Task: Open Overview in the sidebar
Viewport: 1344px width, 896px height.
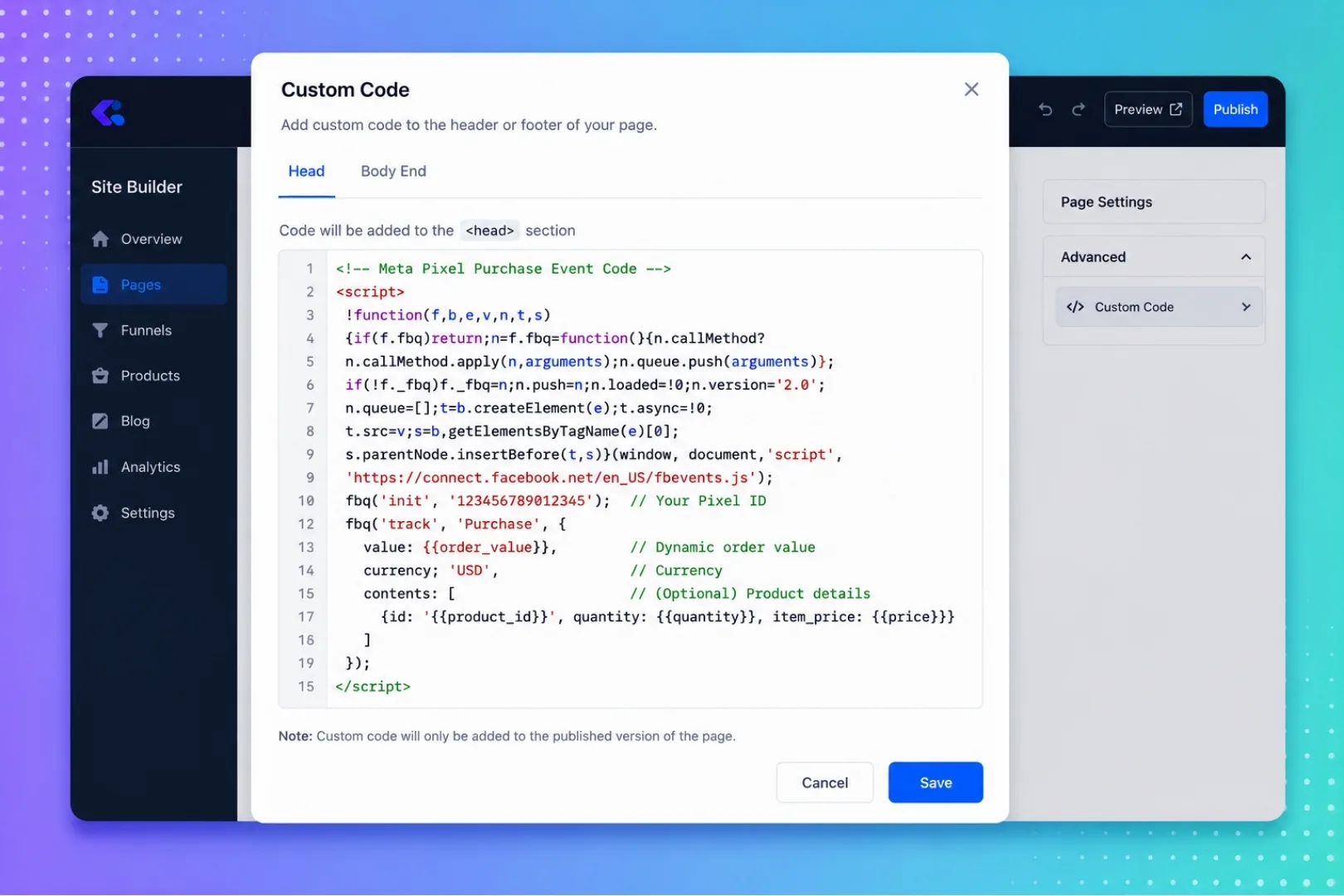Action: click(x=153, y=239)
